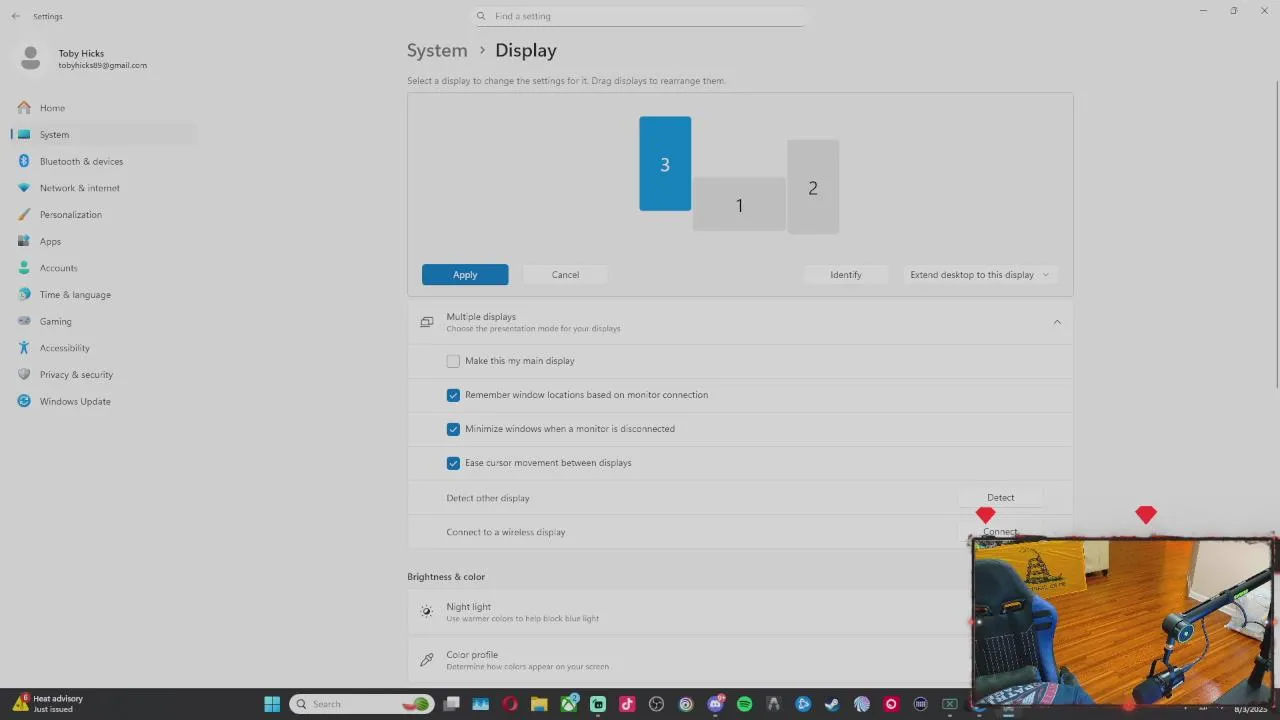Check Make this my main display
The image size is (1280, 720).
click(453, 361)
